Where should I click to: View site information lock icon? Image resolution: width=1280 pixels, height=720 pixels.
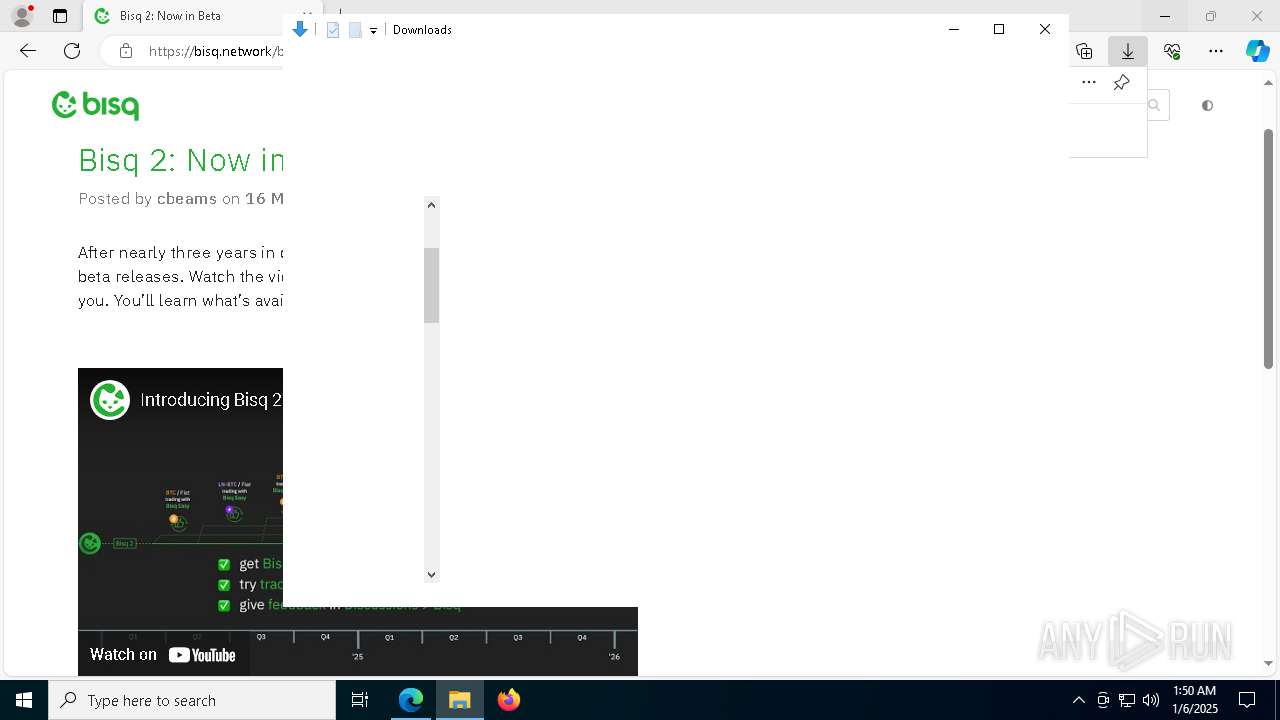coord(126,51)
